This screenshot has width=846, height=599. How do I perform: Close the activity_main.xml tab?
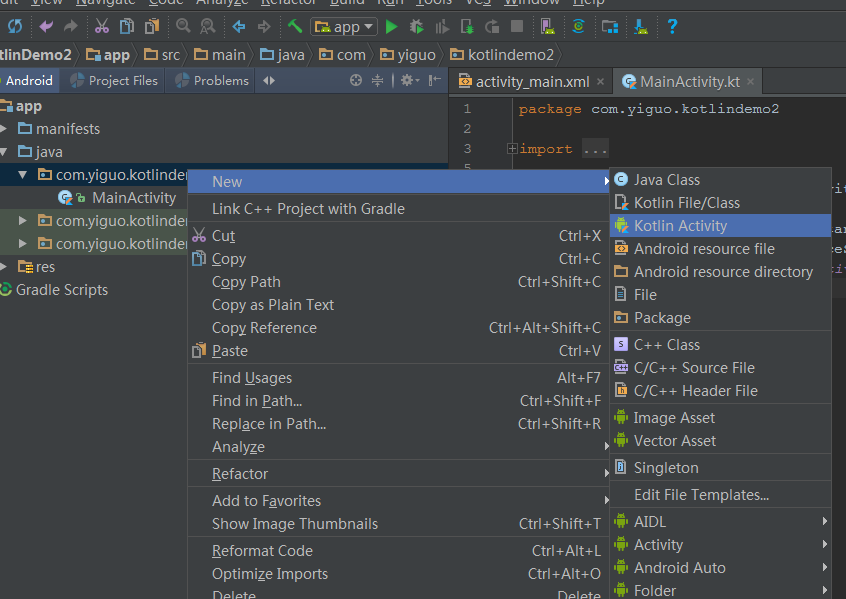[601, 82]
